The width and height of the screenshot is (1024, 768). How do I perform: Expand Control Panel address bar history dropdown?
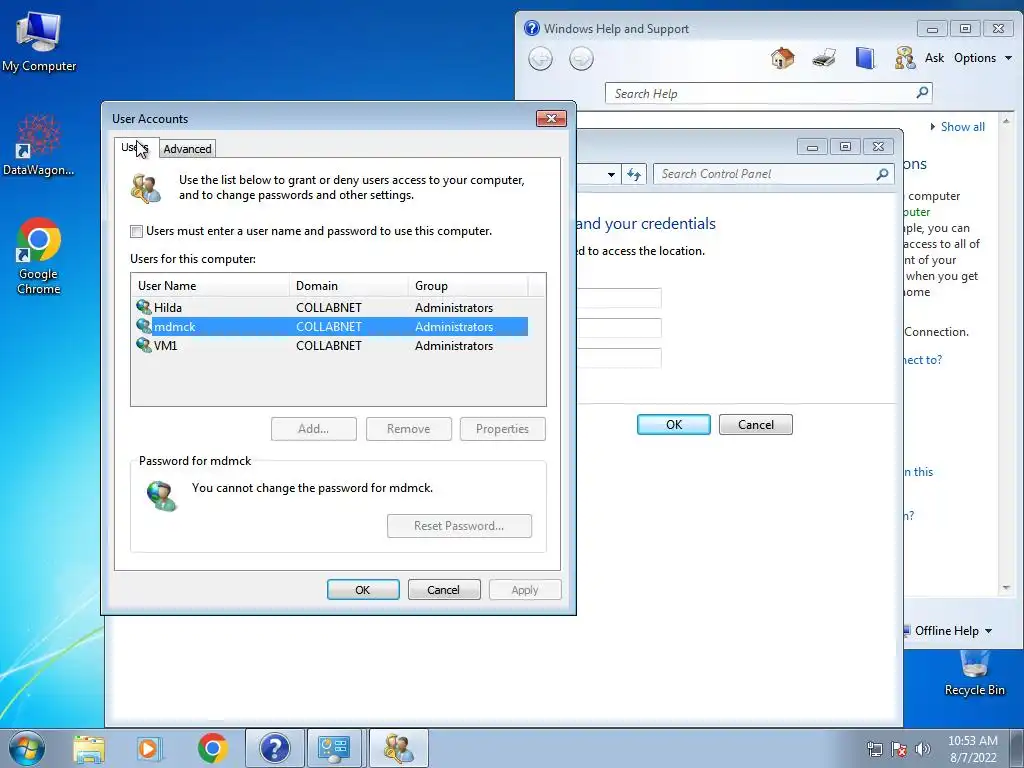(x=611, y=174)
